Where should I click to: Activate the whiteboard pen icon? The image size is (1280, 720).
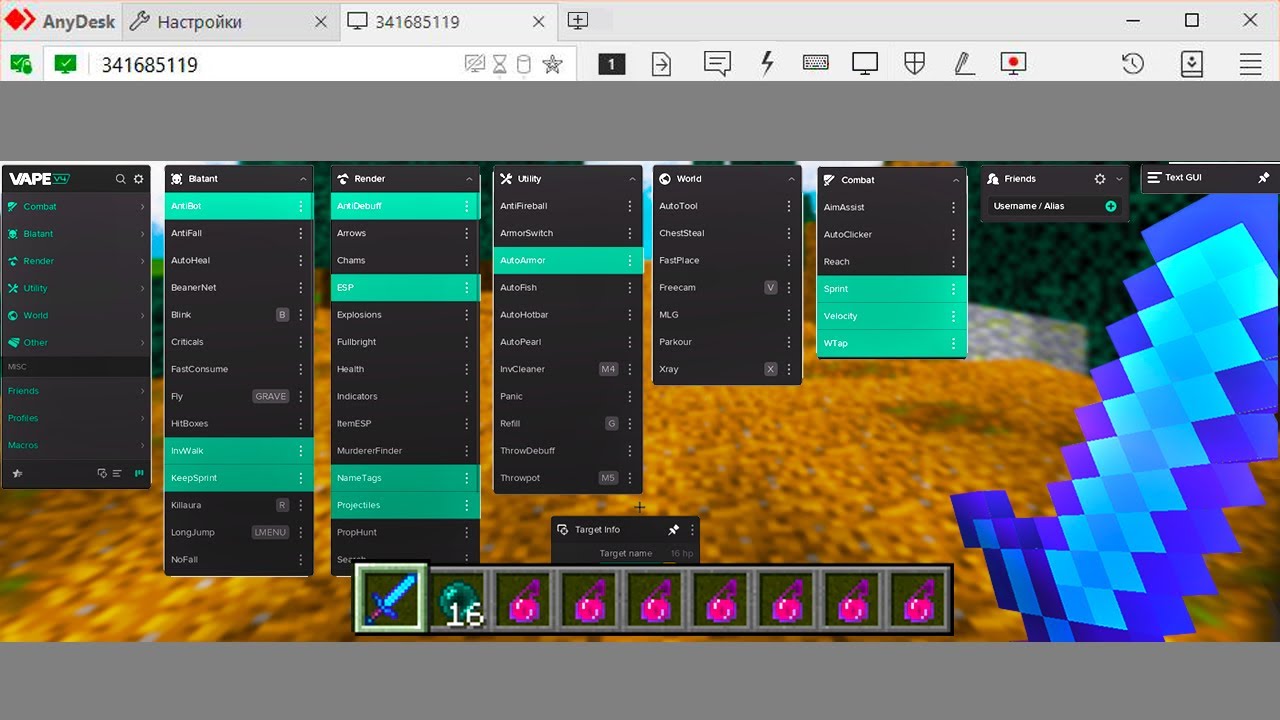click(964, 64)
